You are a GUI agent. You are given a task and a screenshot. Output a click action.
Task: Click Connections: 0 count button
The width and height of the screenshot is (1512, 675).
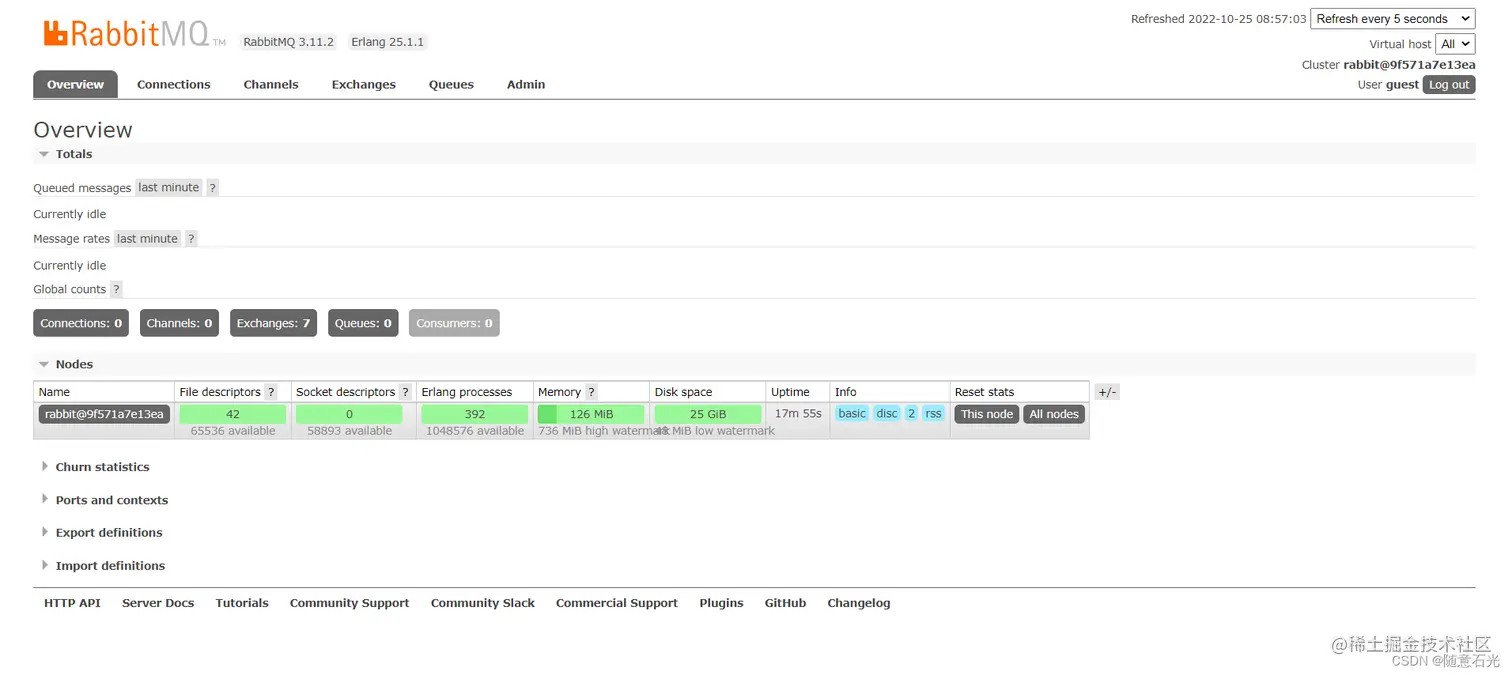coord(81,323)
